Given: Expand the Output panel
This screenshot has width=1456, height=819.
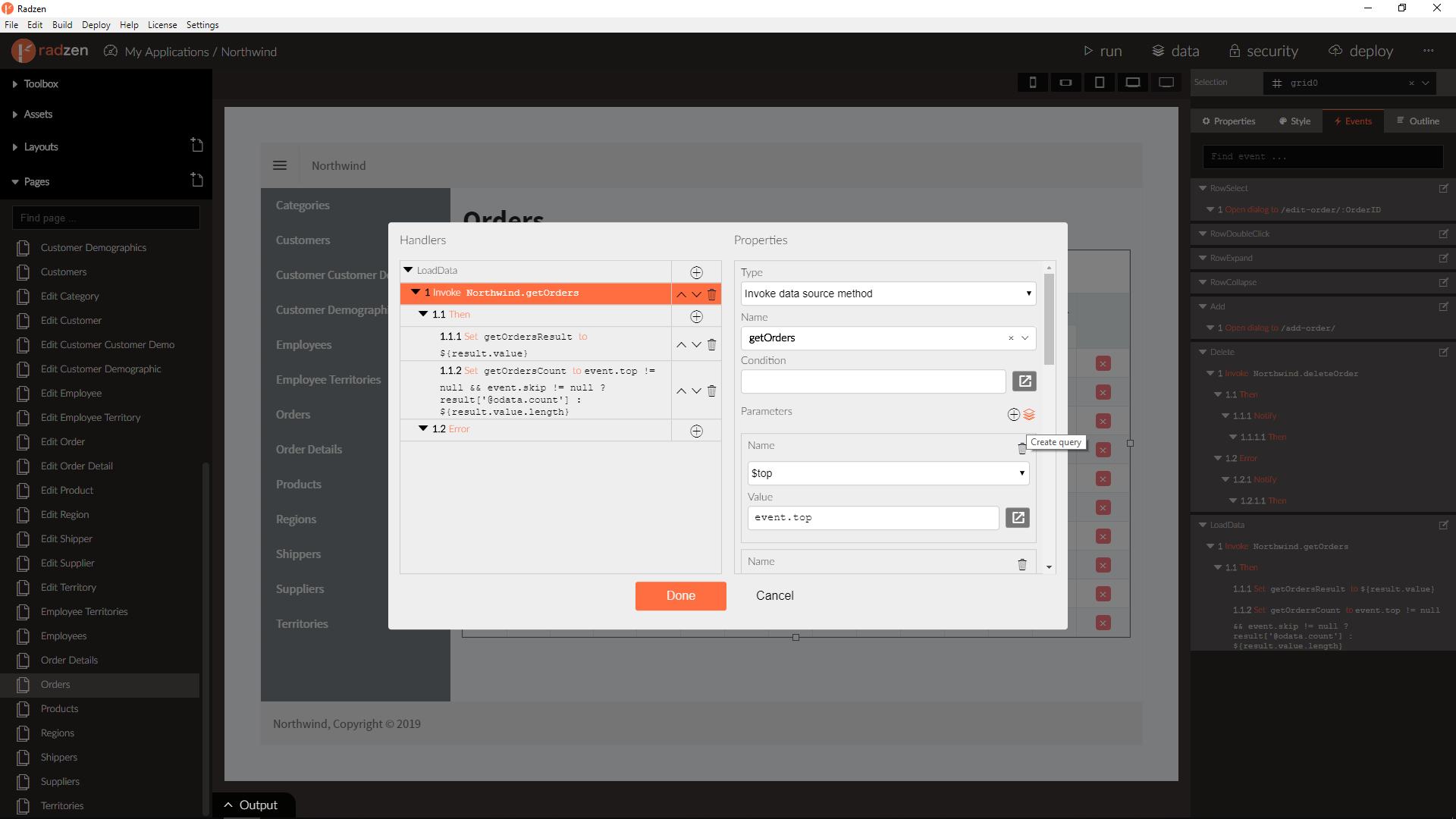Looking at the screenshot, I should click(252, 805).
